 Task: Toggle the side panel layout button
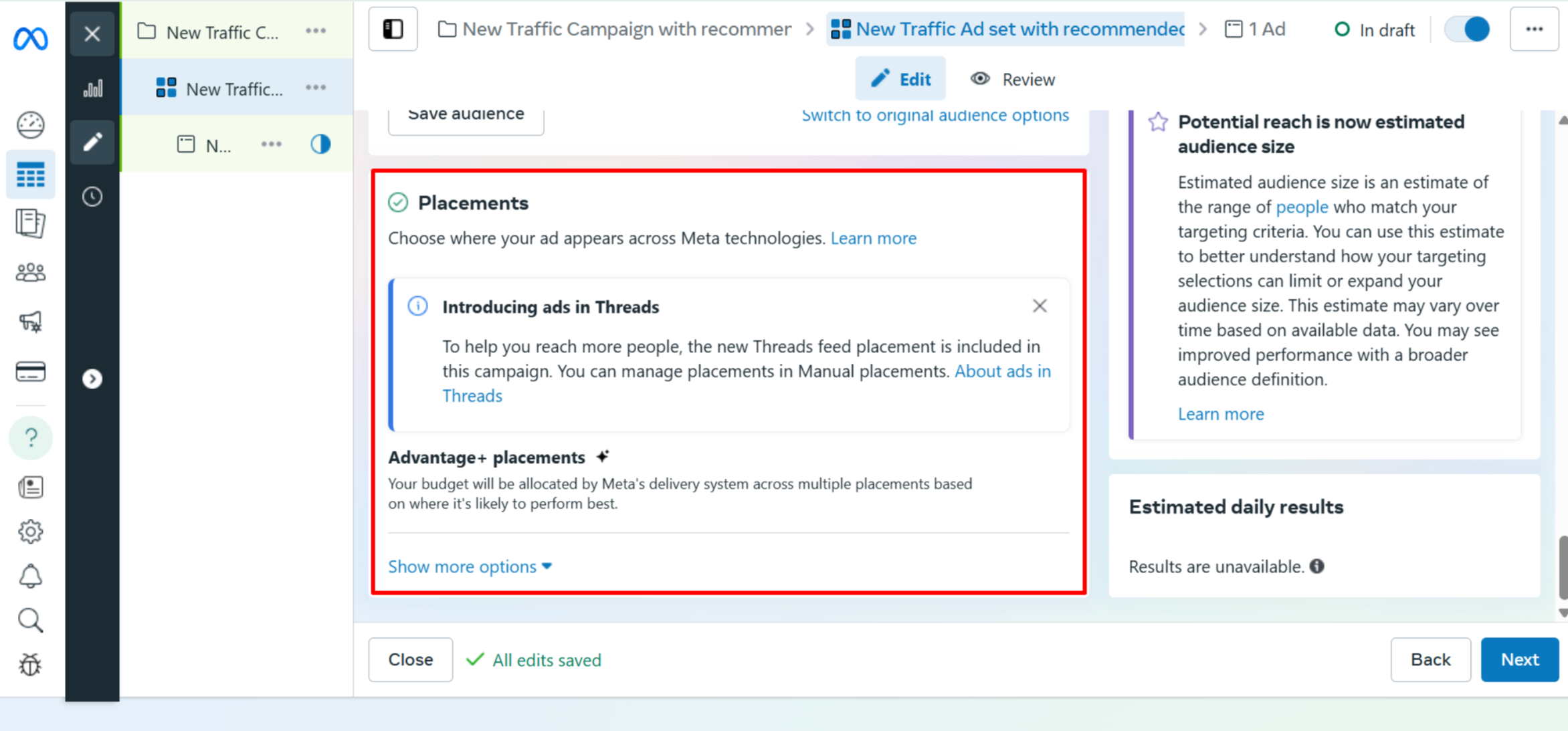(393, 29)
